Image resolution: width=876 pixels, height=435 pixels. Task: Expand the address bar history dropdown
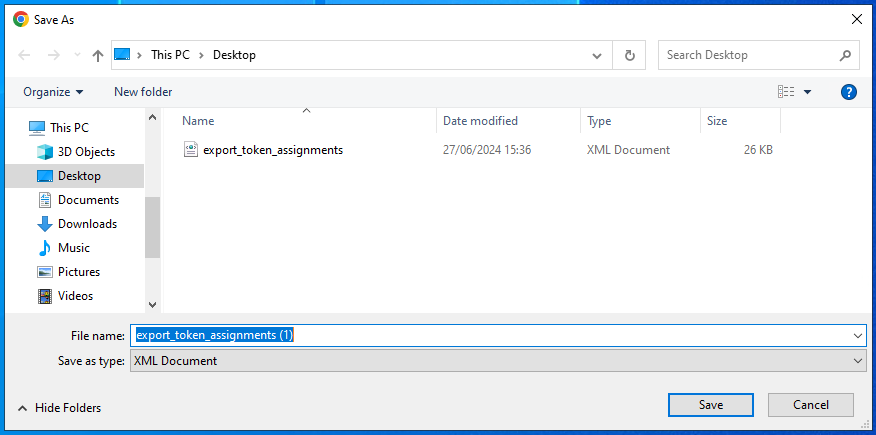[x=597, y=55]
